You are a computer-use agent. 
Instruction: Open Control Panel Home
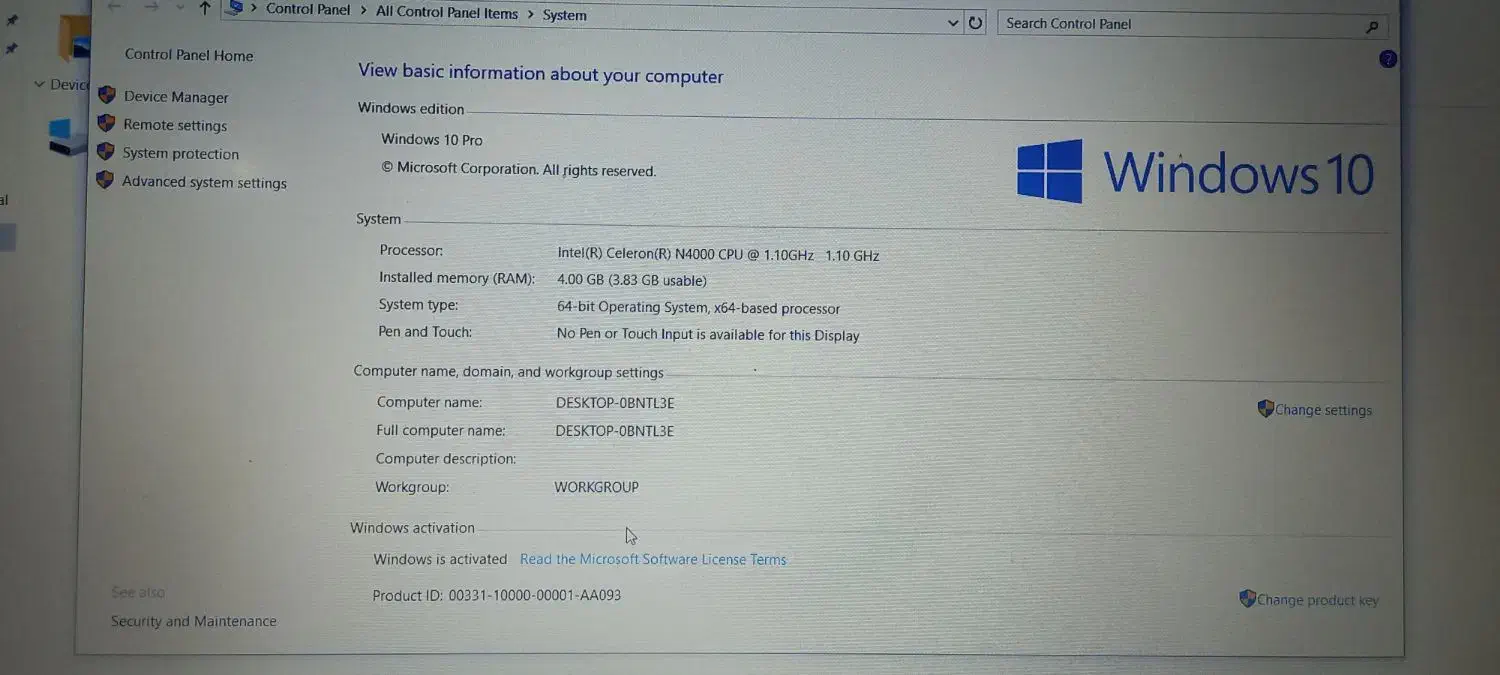(x=189, y=56)
